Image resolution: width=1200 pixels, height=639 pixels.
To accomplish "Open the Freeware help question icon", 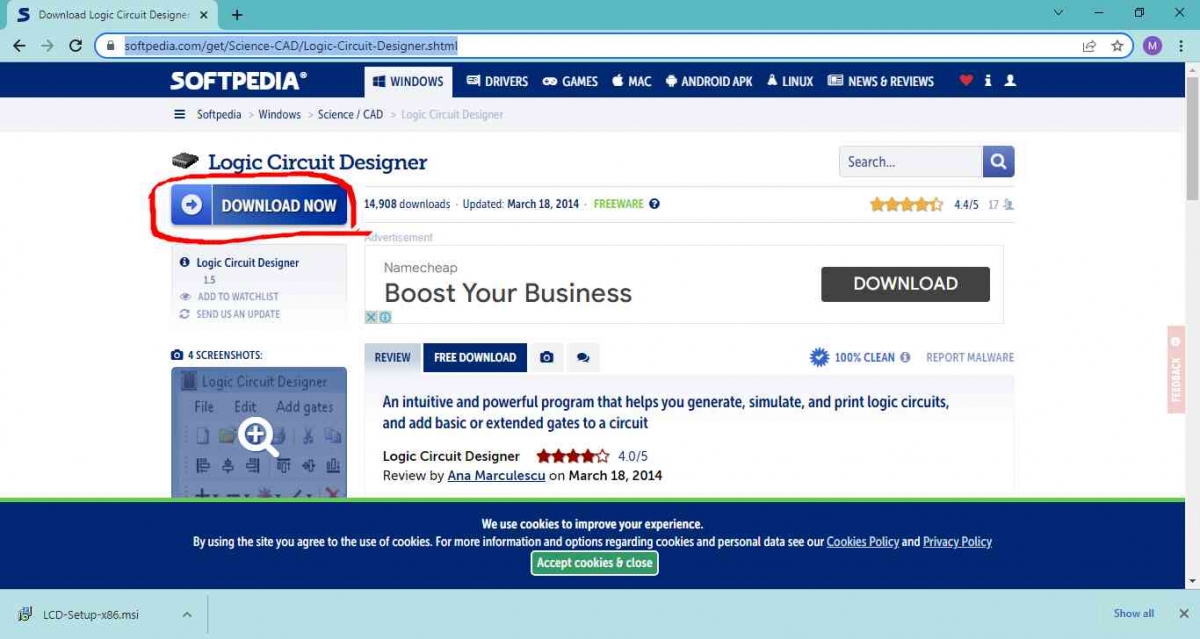I will point(655,204).
